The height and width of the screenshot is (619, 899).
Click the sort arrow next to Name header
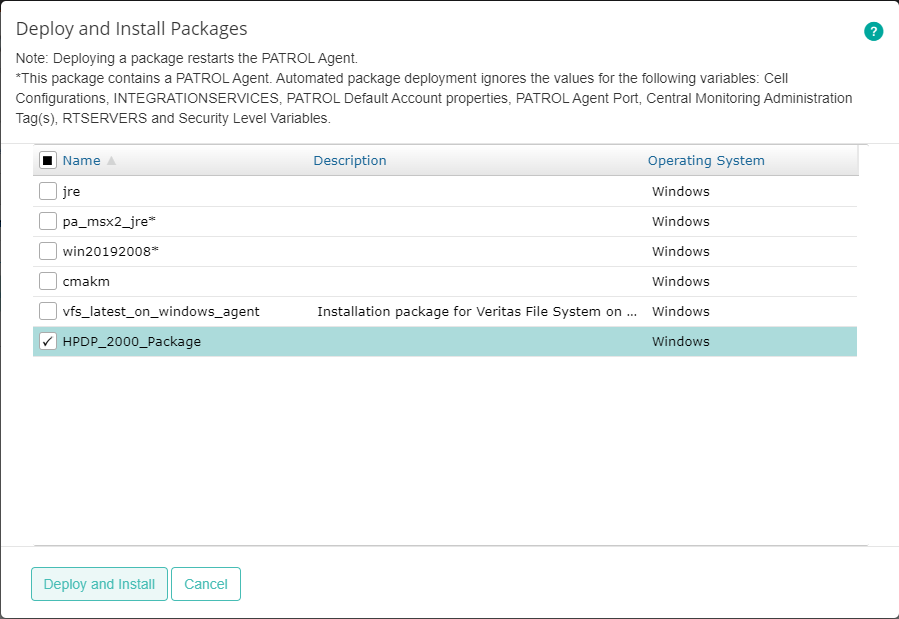[x=110, y=160]
